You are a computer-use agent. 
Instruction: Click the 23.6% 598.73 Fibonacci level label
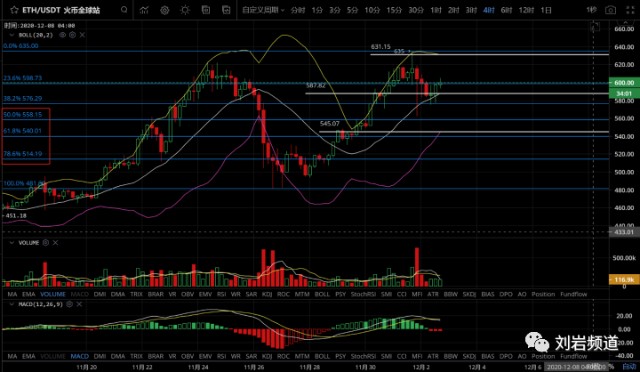[x=22, y=78]
